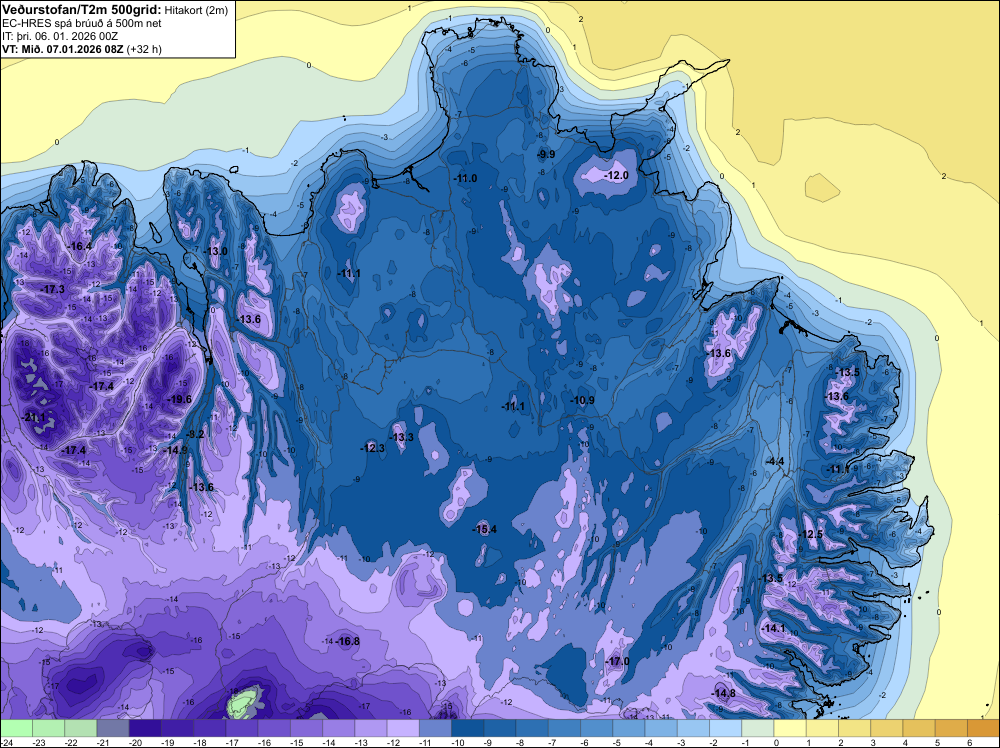The width and height of the screenshot is (1000, 748).
Task: Click the -11.0 temperature label
Action: (x=466, y=179)
